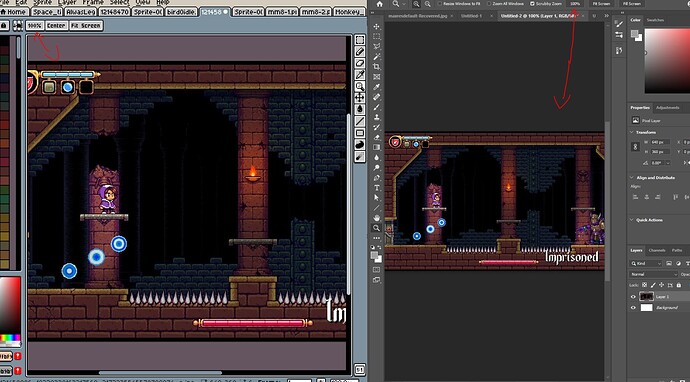Switch to Untitled-1 document tab
Screen dimensions: 690x382
pyautogui.click(x=471, y=16)
